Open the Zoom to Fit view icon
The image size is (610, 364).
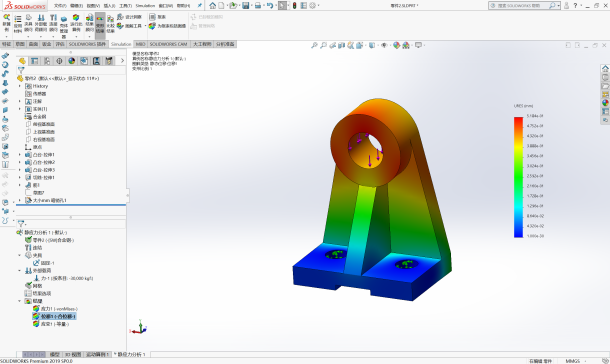click(314, 46)
